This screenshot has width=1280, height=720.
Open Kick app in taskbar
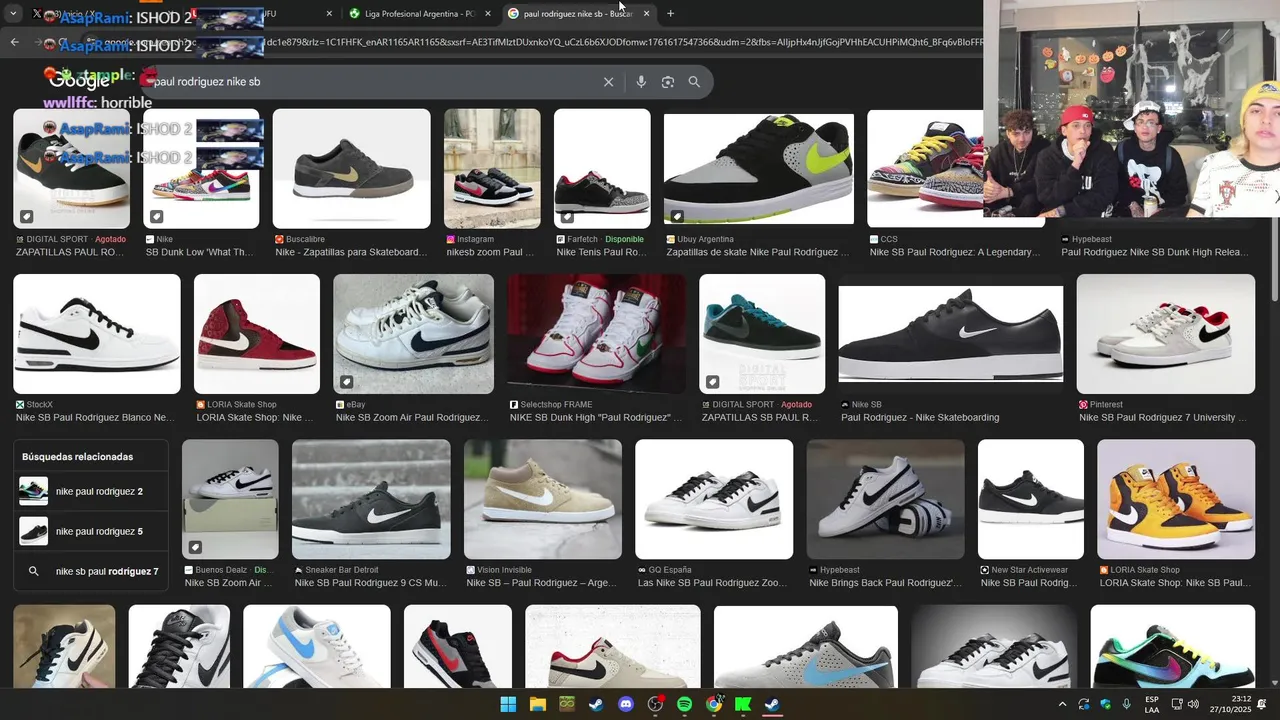(x=743, y=704)
